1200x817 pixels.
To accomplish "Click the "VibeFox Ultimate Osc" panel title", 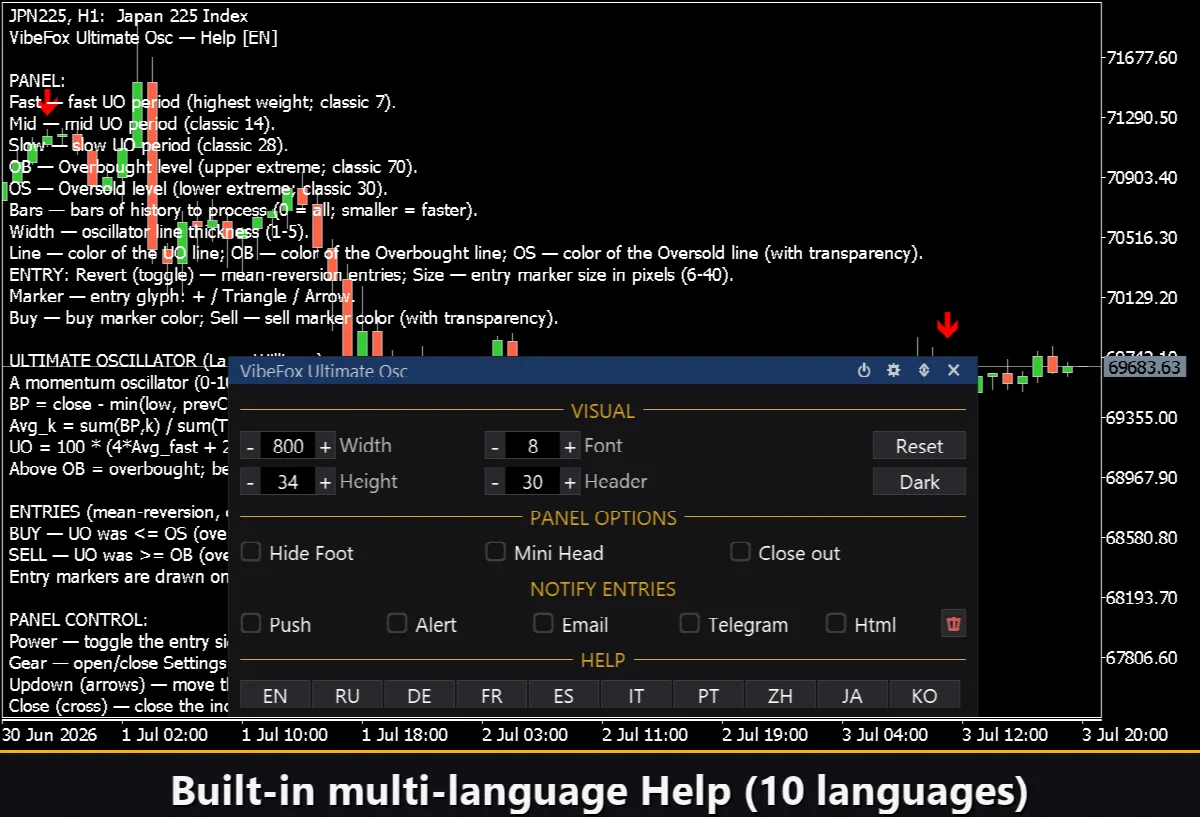I will point(324,371).
